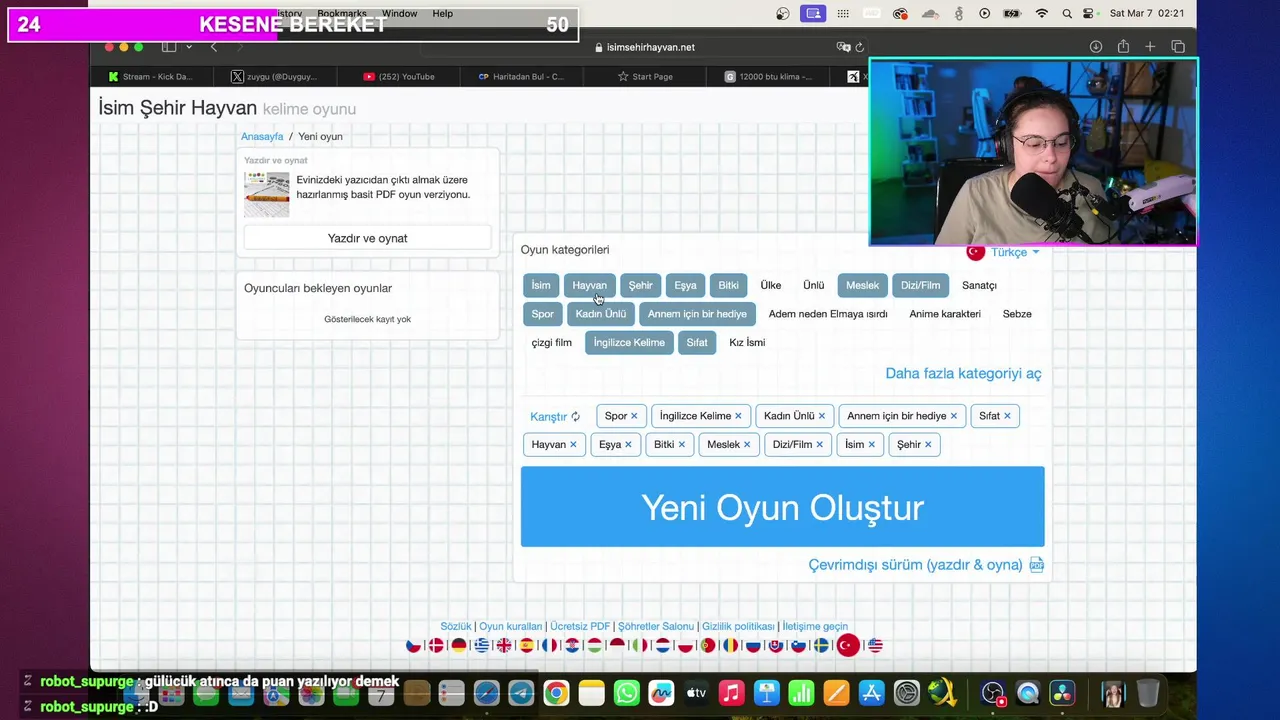Toggle the Şehir category
The image size is (1280, 720).
pos(640,285)
